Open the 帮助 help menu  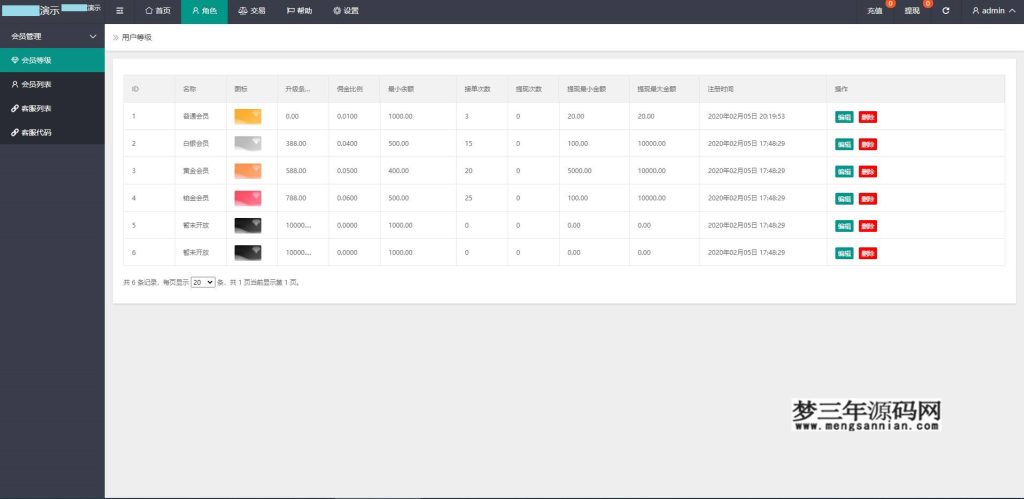tap(299, 11)
